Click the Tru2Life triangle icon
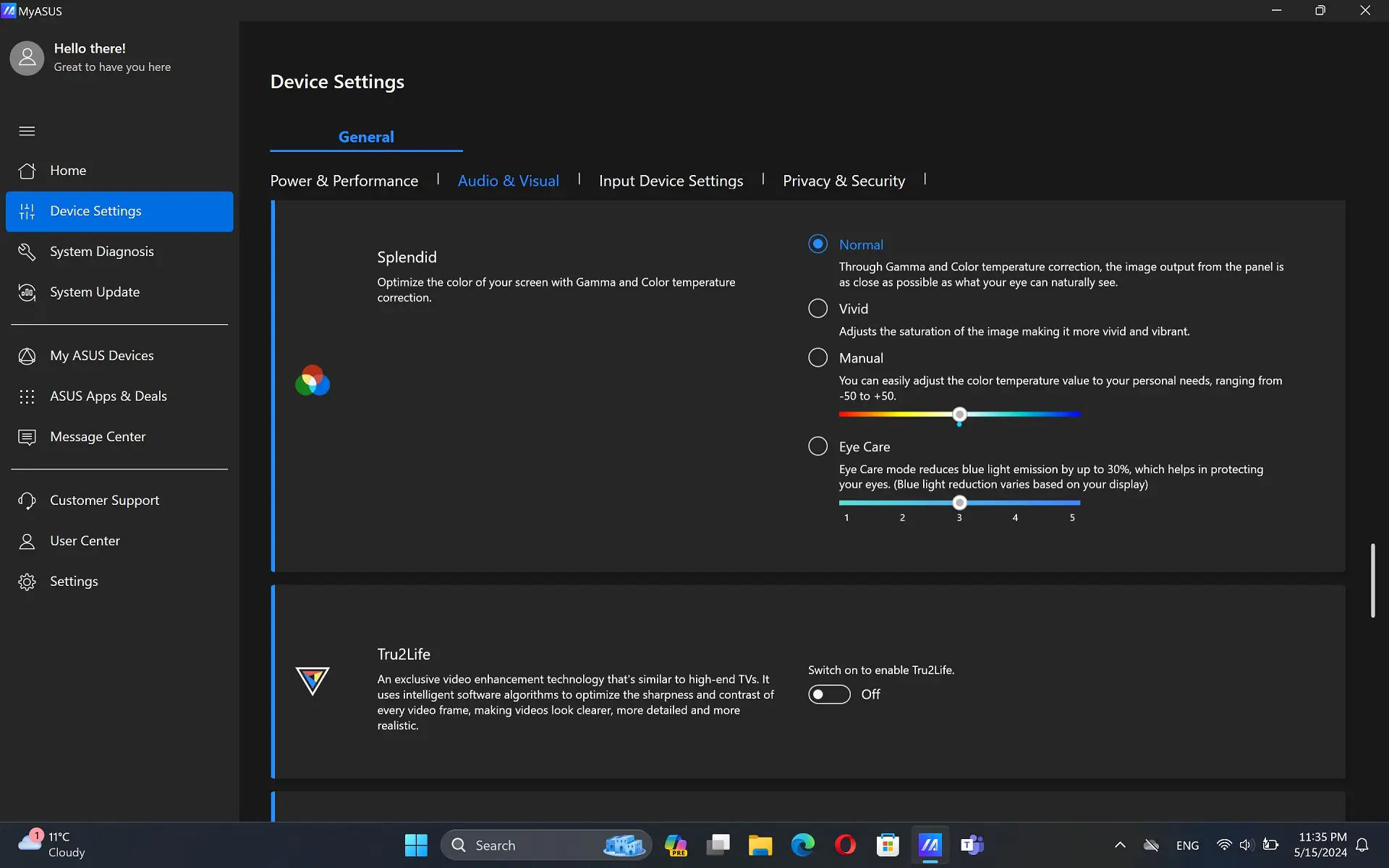This screenshot has height=868, width=1389. coord(313,681)
